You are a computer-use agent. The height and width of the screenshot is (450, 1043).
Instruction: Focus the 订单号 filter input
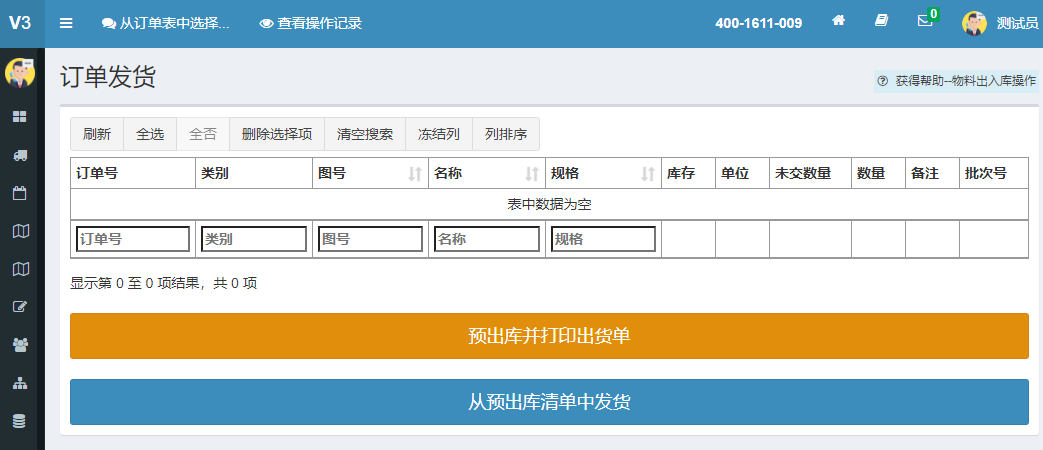(x=133, y=239)
